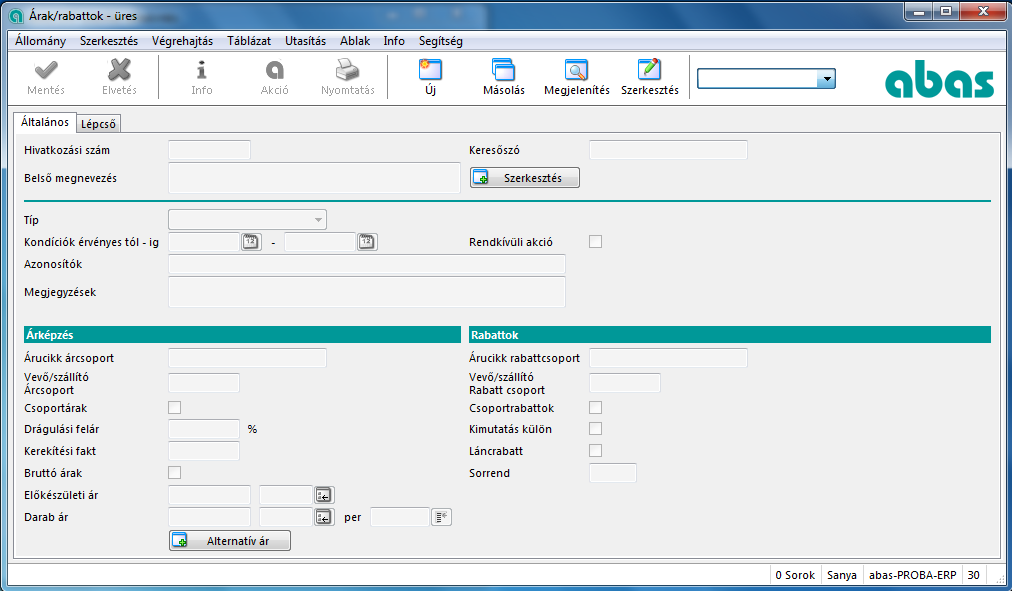
Task: Click 'Sanya' in the status bar
Action: [842, 575]
